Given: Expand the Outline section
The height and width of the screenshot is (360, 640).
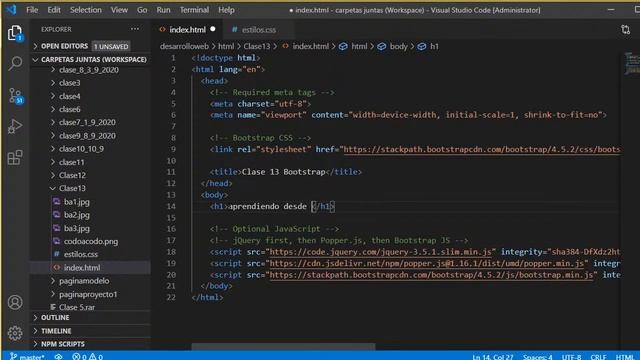Looking at the screenshot, I should coord(91,318).
